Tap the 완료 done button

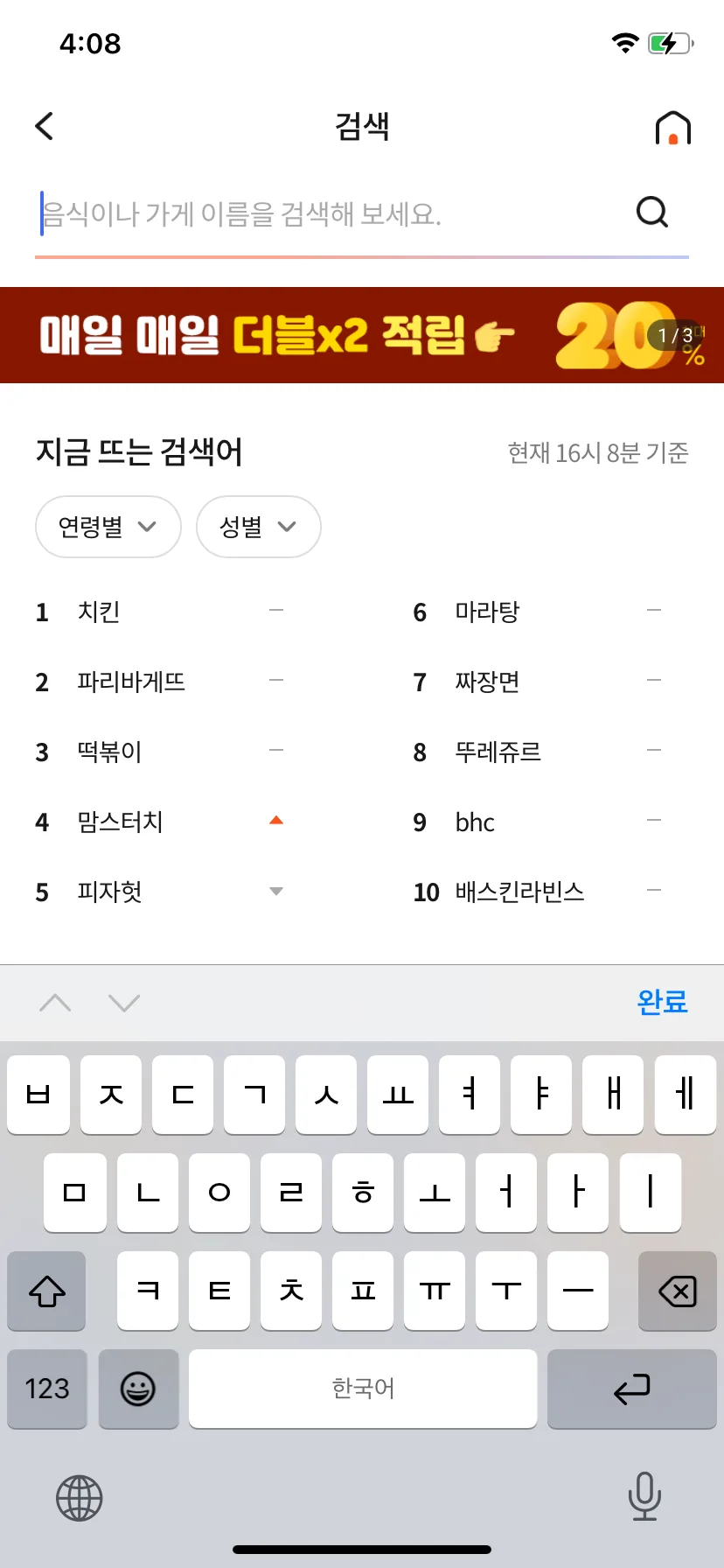tap(663, 1002)
